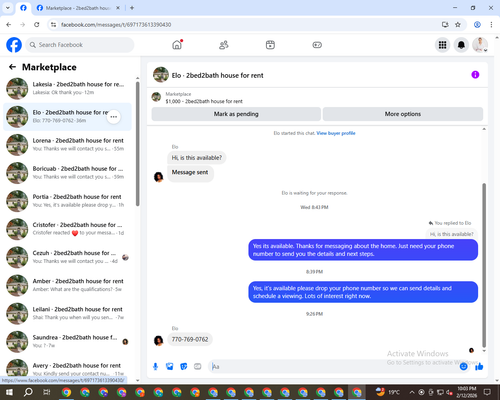Attach a photo with the image icon
The image size is (500, 400).
coord(170,367)
